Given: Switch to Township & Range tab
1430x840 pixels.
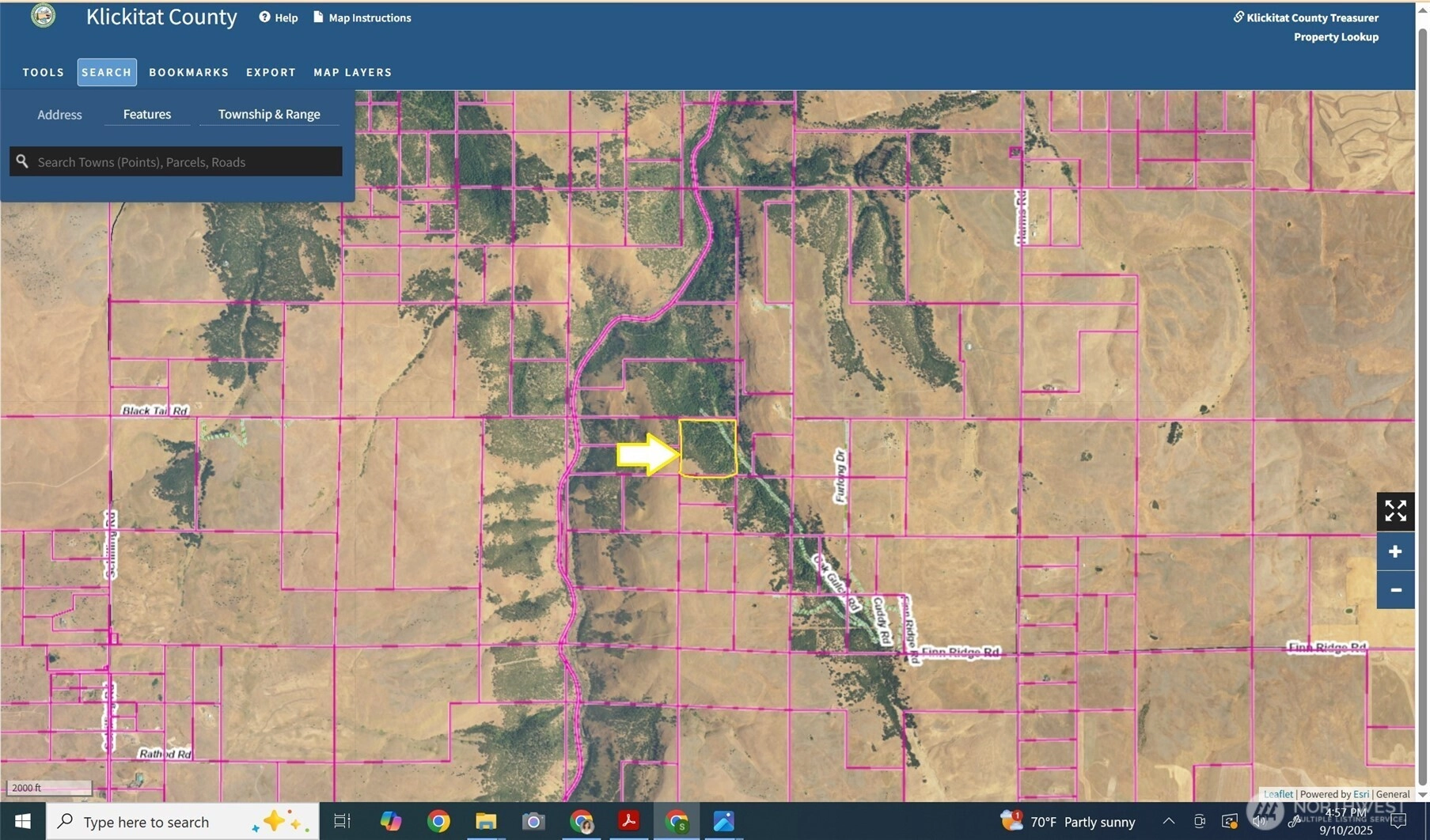Looking at the screenshot, I should point(269,115).
